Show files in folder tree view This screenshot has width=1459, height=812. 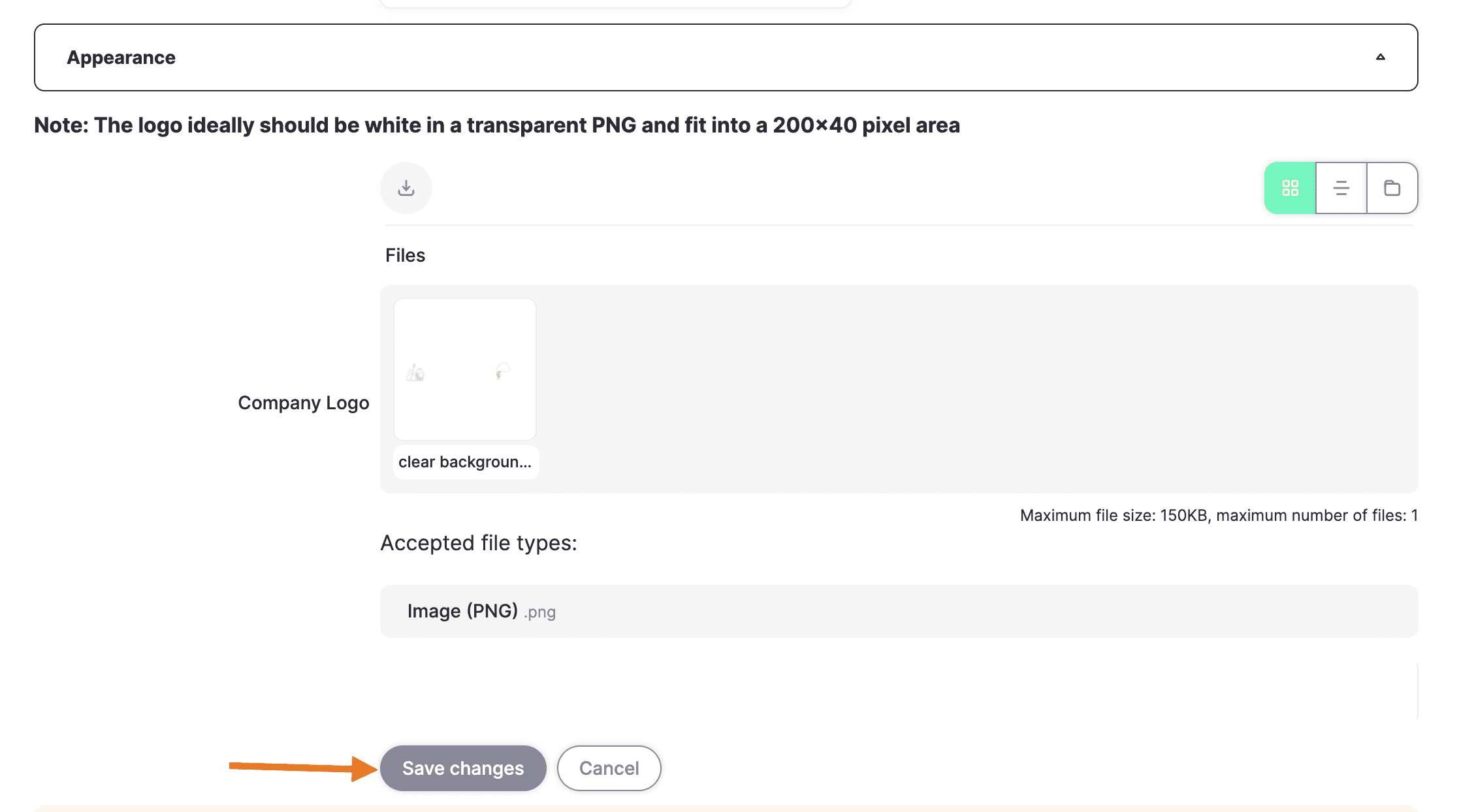pos(1392,188)
